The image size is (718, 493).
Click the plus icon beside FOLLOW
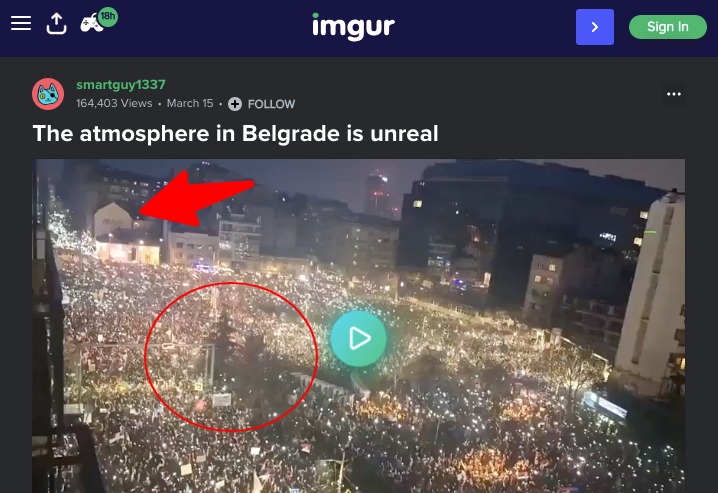(235, 104)
